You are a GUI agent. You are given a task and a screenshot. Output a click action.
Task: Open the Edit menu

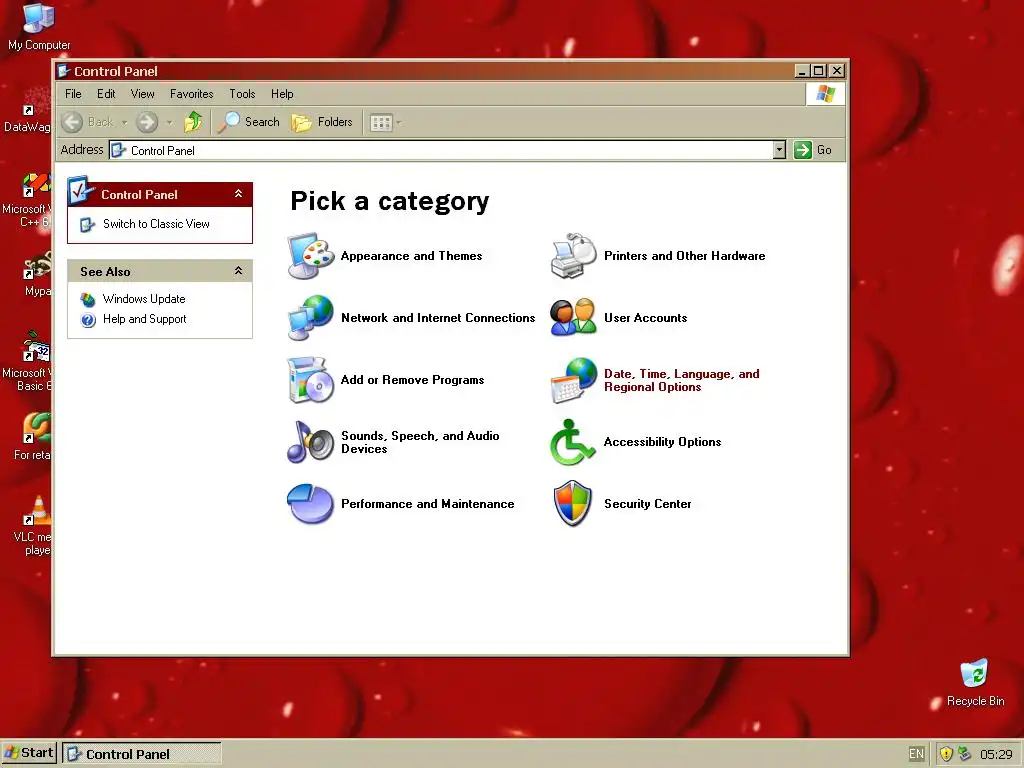(106, 94)
